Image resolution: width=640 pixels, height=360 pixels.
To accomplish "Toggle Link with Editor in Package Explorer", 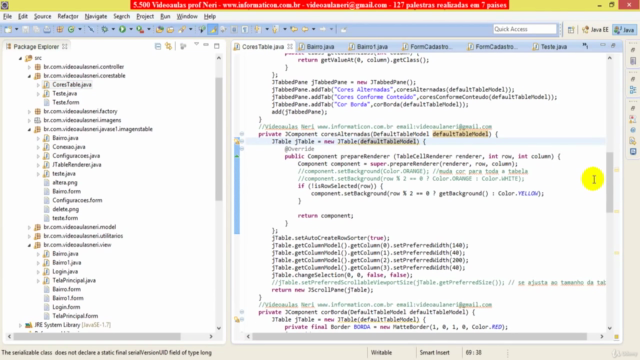I will click(x=169, y=47).
